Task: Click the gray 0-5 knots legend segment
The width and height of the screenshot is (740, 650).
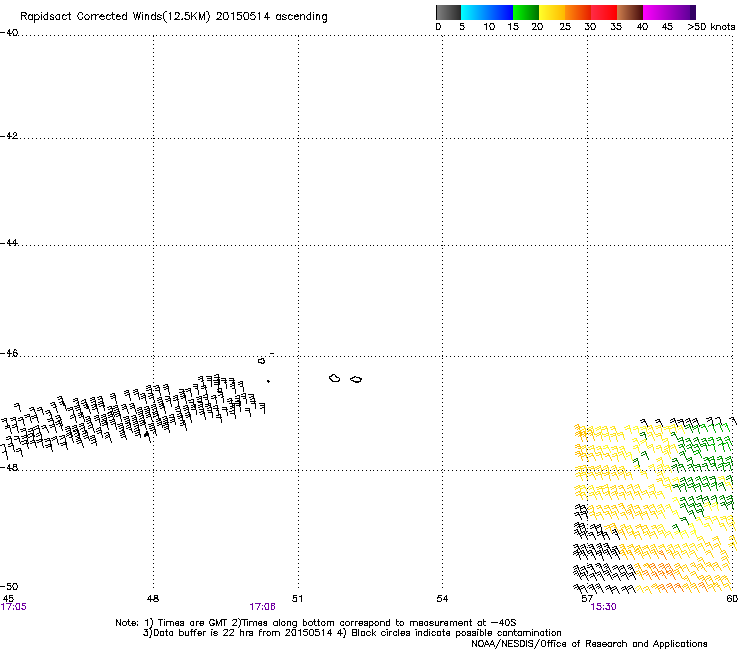Action: point(448,12)
